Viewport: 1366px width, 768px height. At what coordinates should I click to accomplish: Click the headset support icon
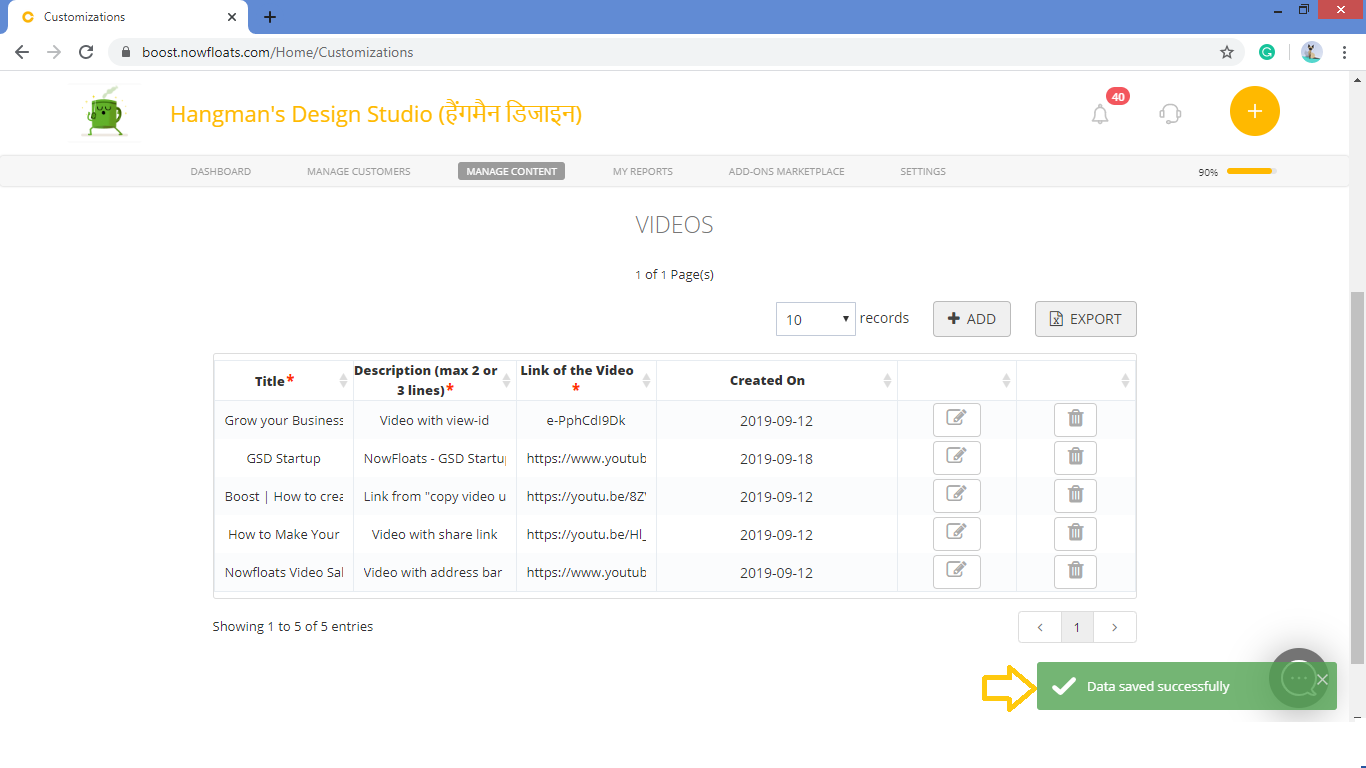[1170, 113]
